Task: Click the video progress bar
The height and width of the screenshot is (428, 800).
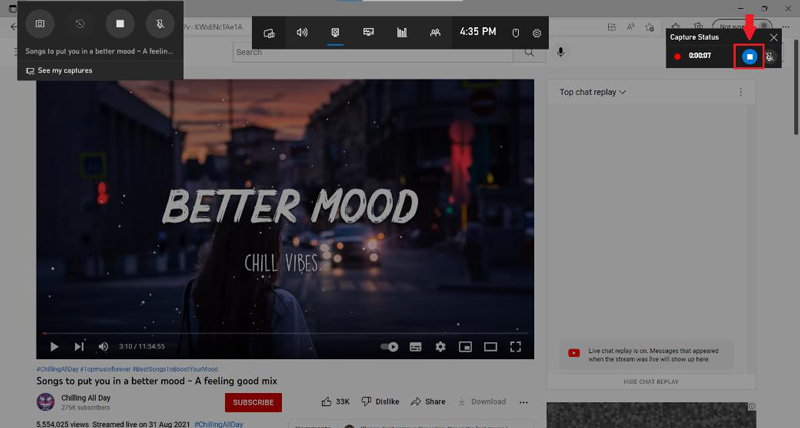Action: coord(285,334)
